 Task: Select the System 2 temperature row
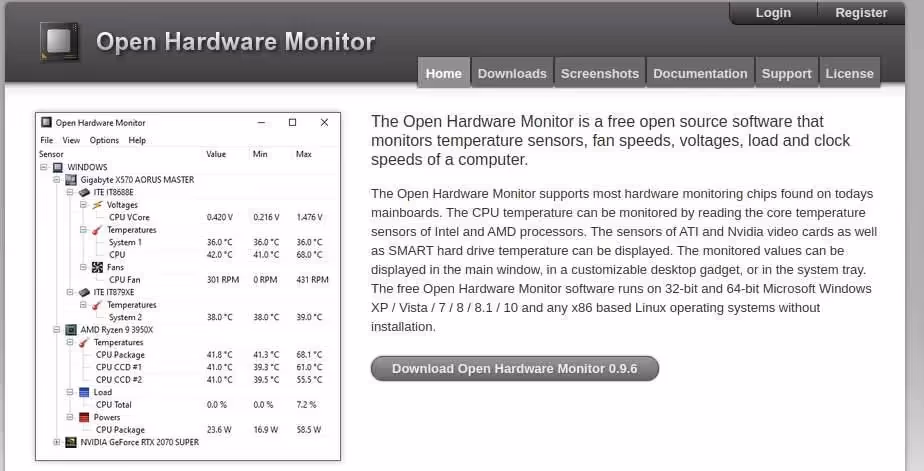[189, 317]
